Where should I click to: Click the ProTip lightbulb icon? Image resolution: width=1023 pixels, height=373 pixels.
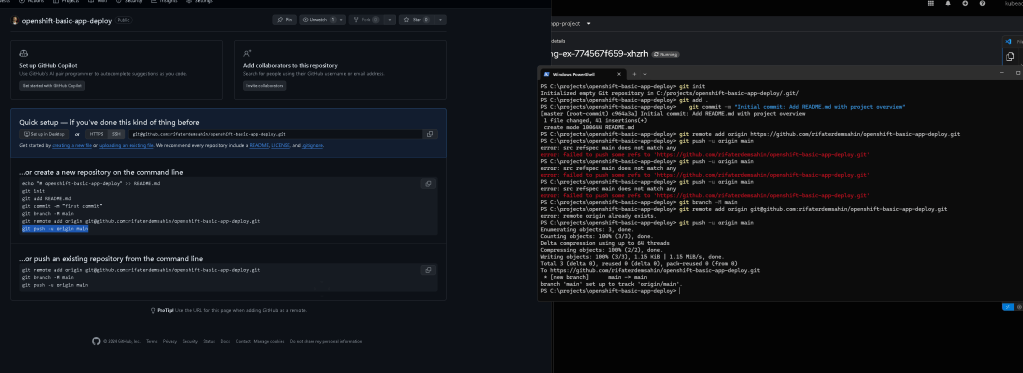click(153, 310)
